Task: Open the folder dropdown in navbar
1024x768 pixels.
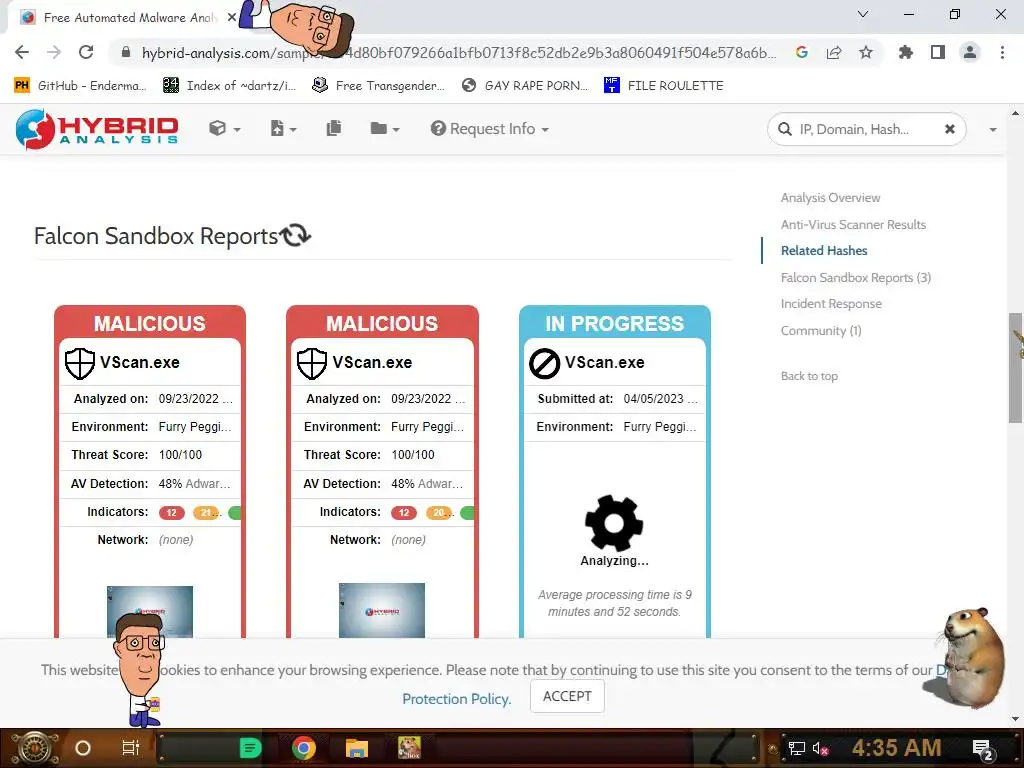Action: [x=385, y=129]
